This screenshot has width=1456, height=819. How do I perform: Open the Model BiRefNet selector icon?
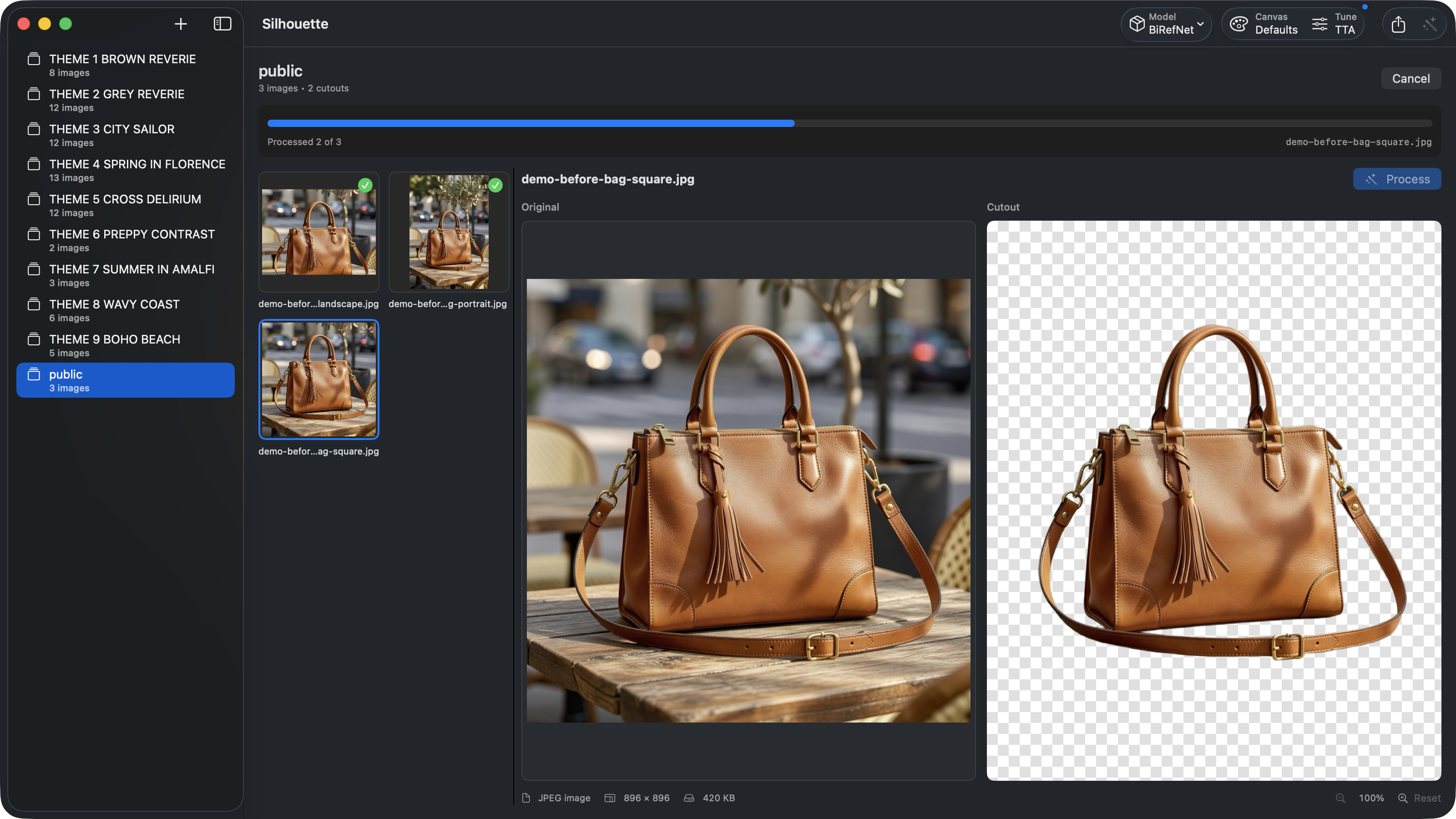pyautogui.click(x=1138, y=24)
